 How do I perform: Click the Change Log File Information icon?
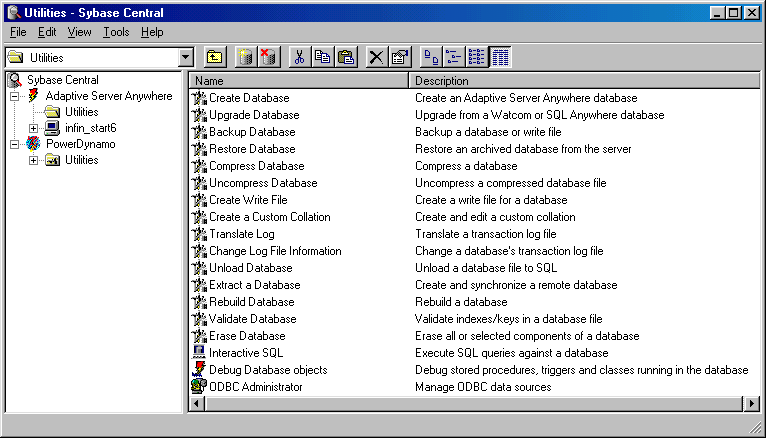click(199, 251)
